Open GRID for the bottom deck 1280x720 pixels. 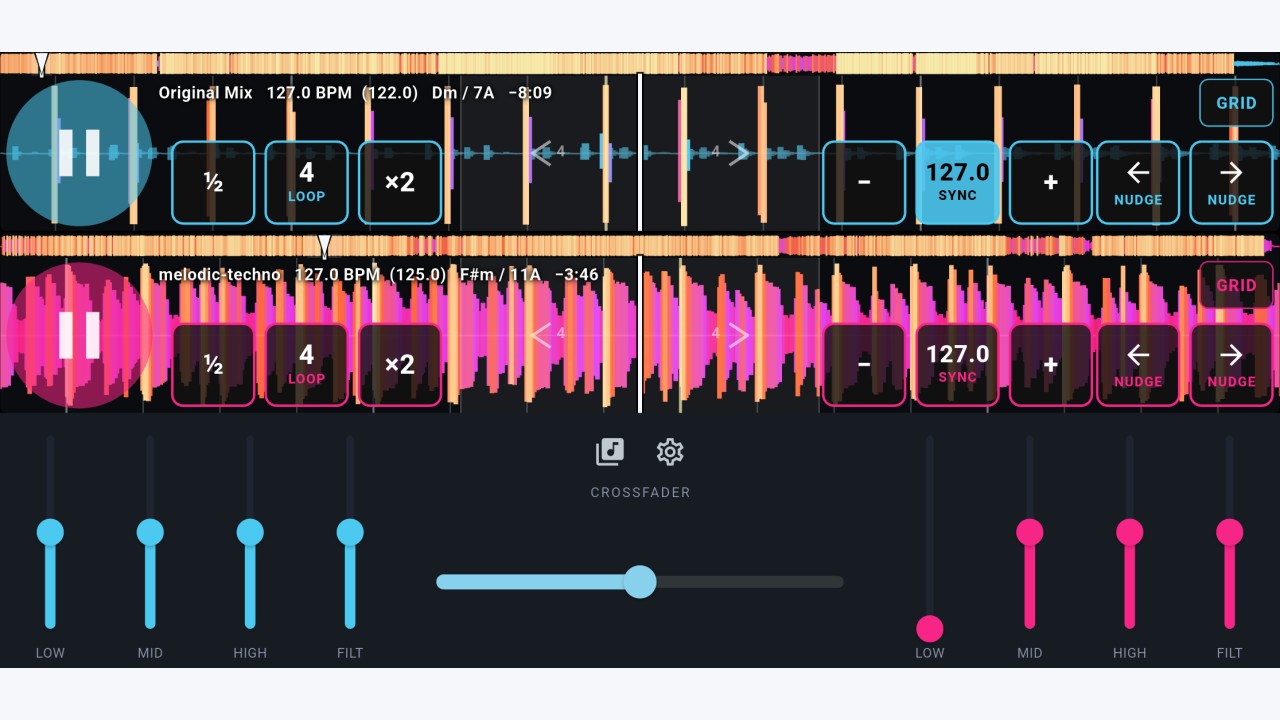[1236, 285]
